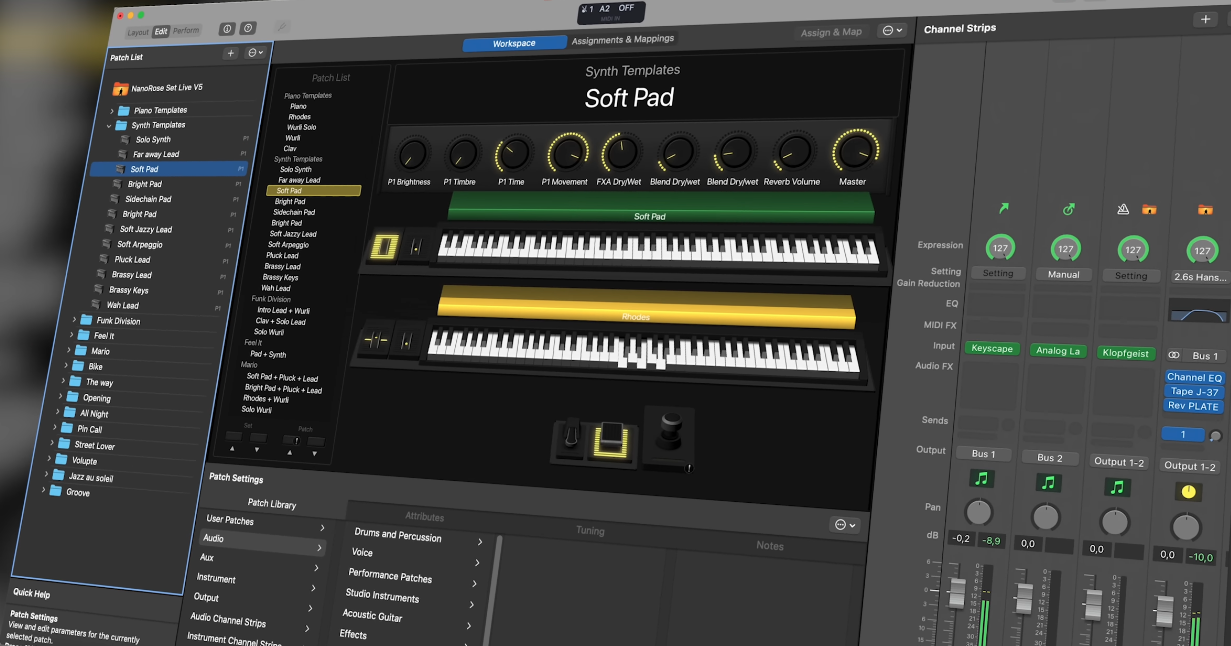Click the yellow square beside the Soft Pad keyboard
The width and height of the screenshot is (1231, 646).
pyautogui.click(x=385, y=246)
